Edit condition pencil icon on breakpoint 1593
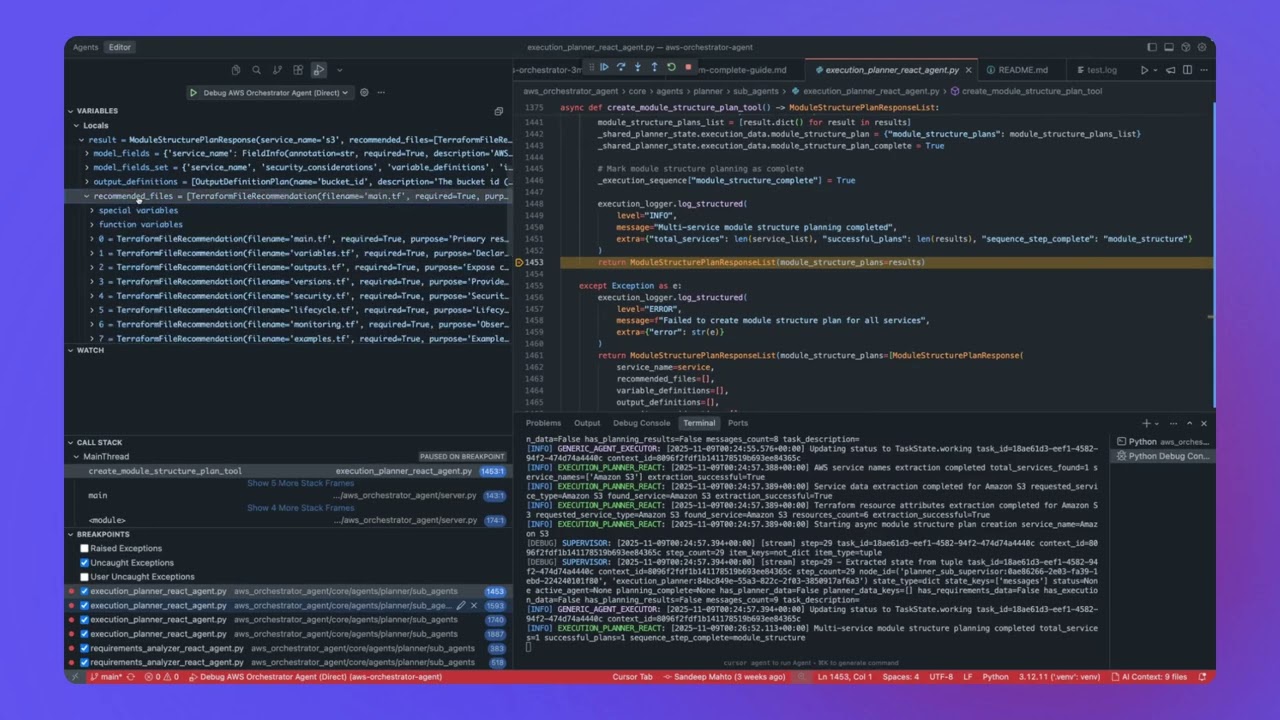This screenshot has height=720, width=1280. 461,605
